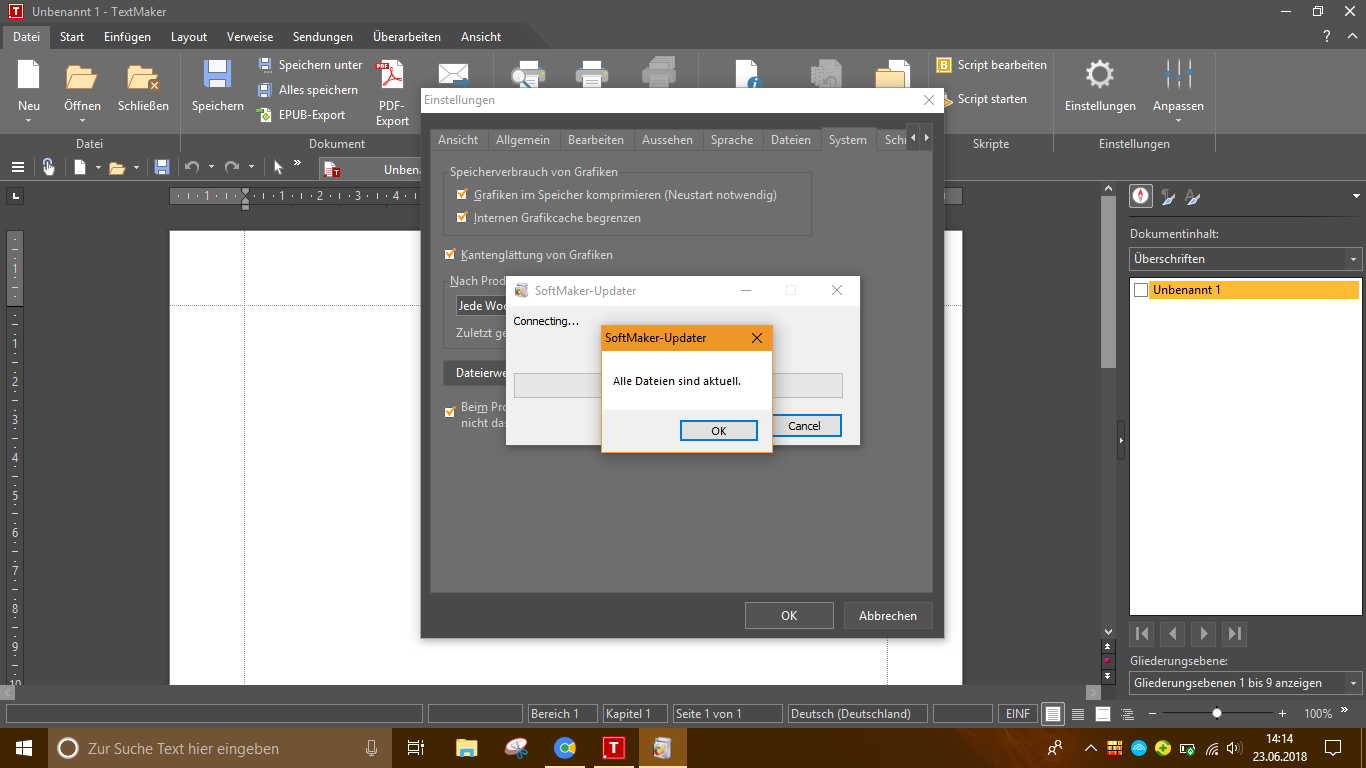The image size is (1366, 768).
Task: Open the Sendungen ribbon tab
Action: [324, 37]
